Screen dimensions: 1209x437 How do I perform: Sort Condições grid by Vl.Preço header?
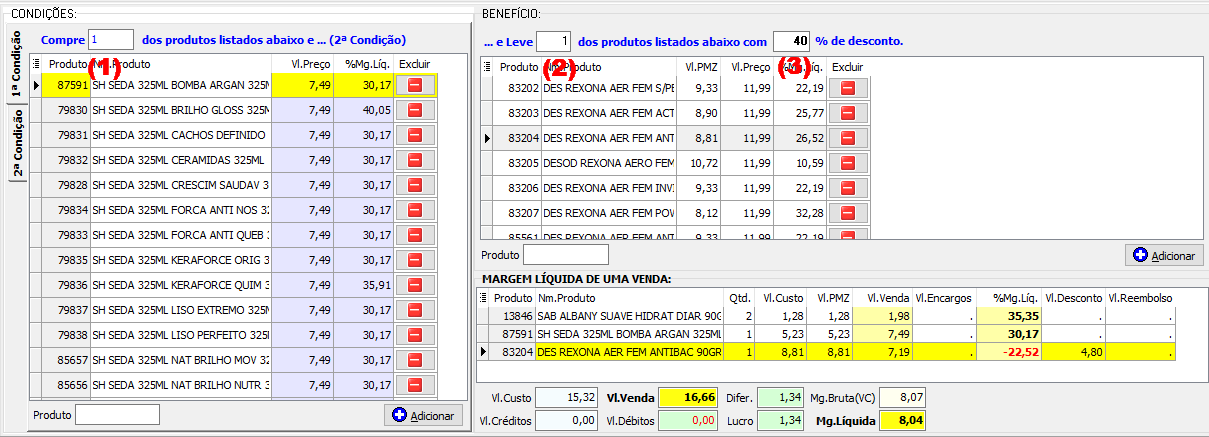click(x=303, y=64)
